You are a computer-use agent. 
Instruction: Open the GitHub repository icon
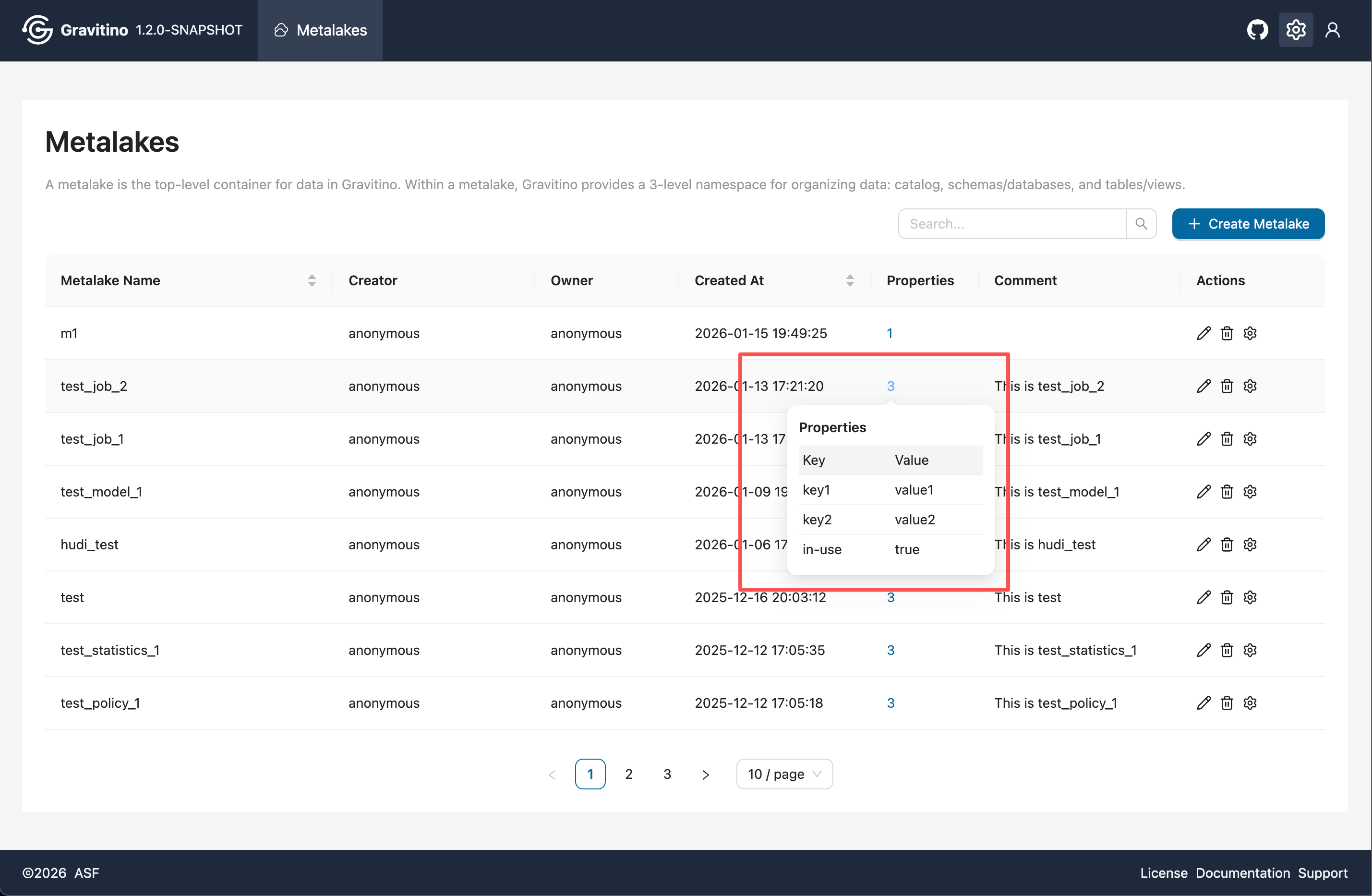(1257, 29)
